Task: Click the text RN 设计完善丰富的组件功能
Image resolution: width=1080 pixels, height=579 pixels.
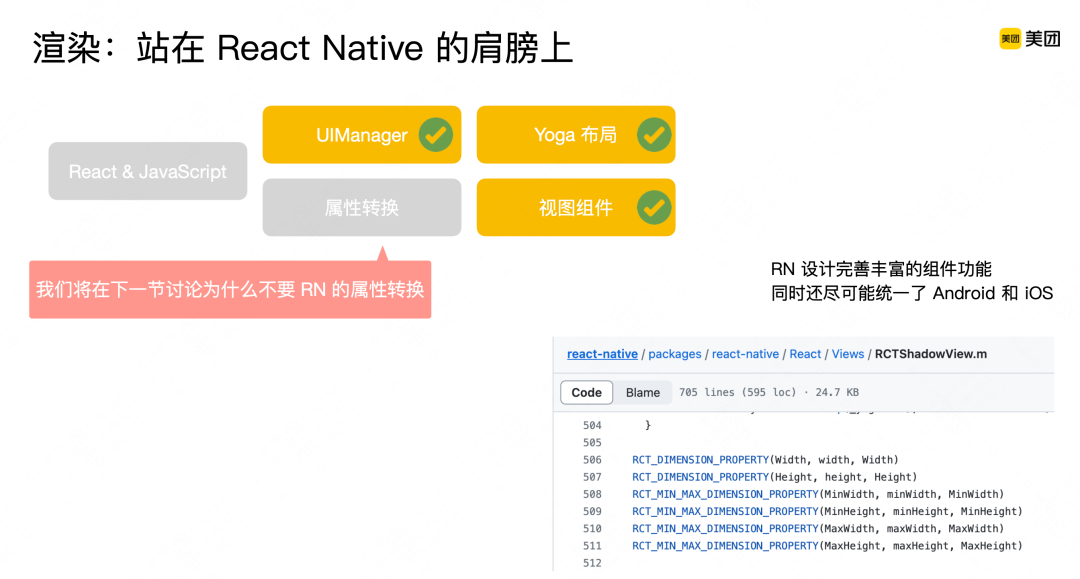Action: tap(881, 269)
